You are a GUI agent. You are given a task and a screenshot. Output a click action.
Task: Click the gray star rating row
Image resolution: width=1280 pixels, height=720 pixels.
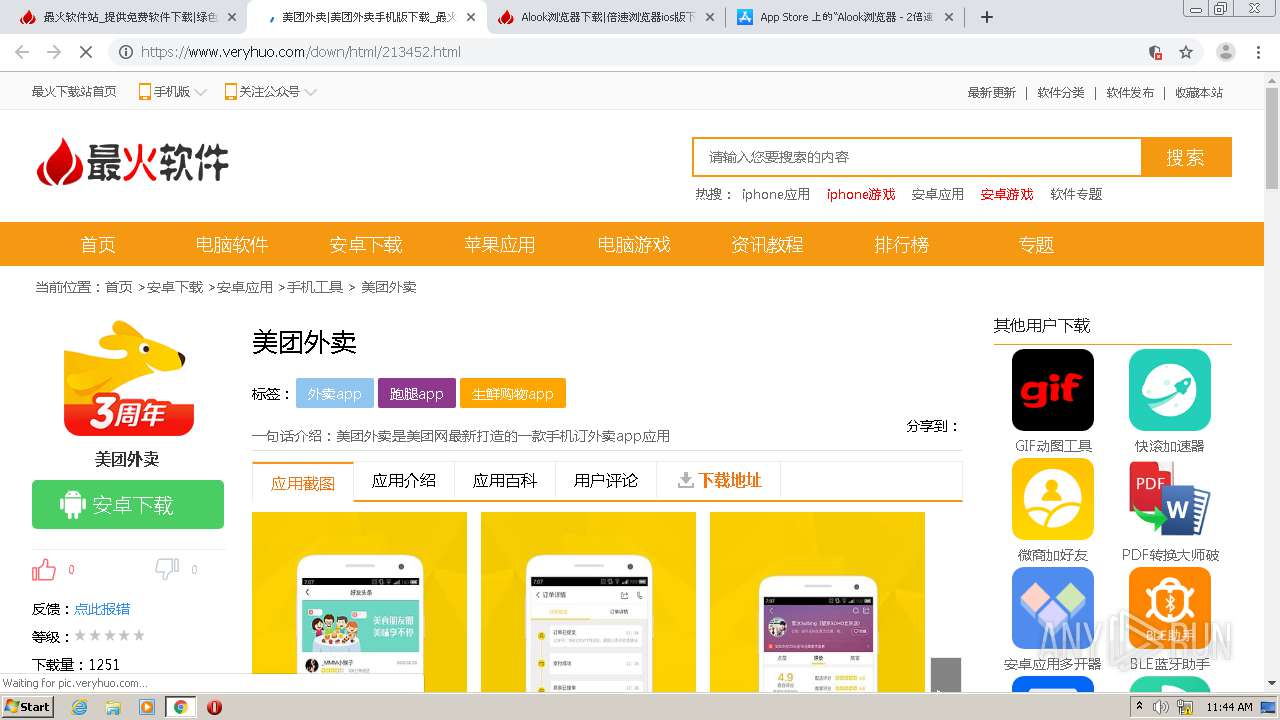tap(110, 636)
